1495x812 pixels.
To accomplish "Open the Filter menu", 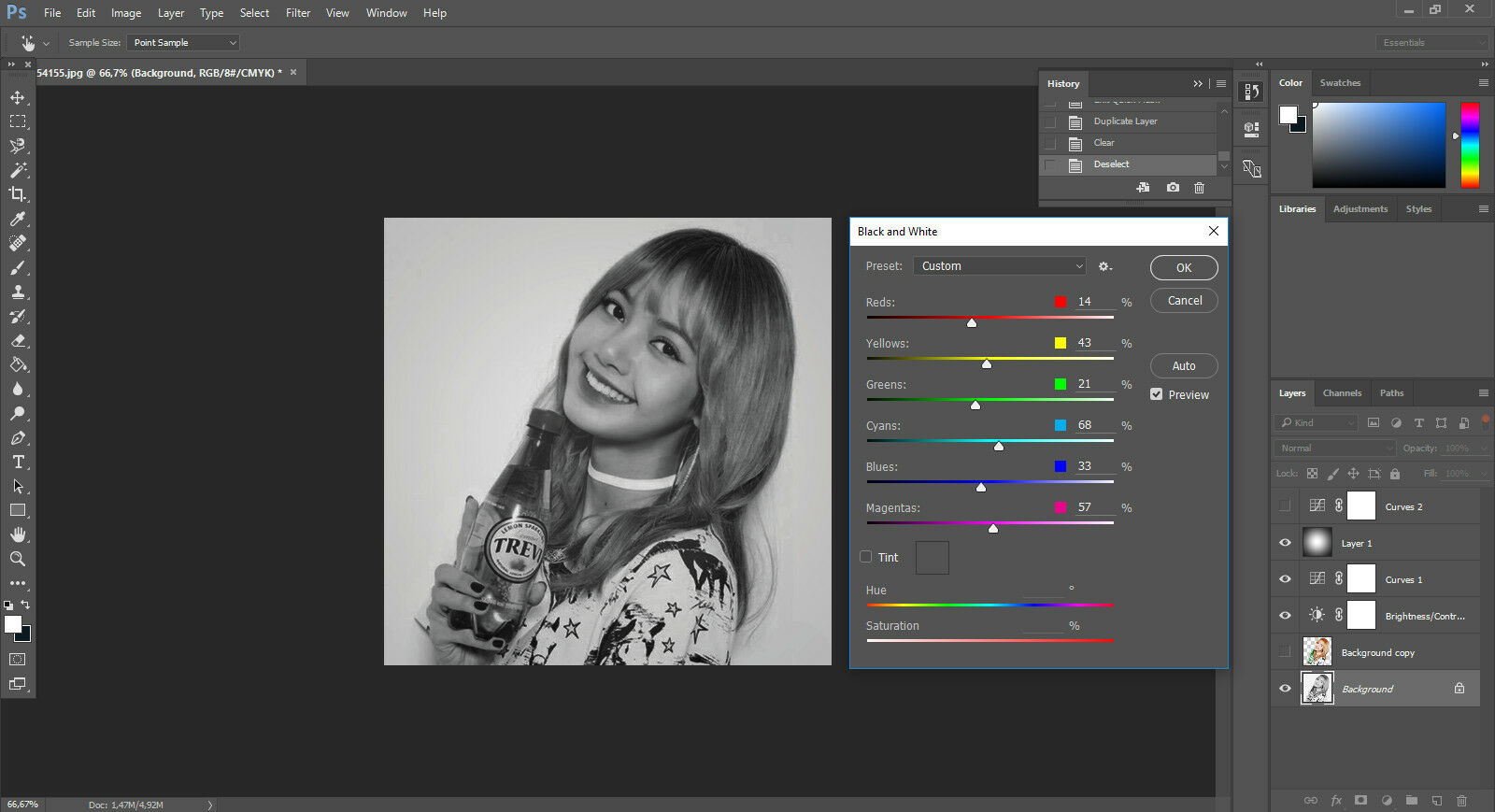I will click(298, 13).
